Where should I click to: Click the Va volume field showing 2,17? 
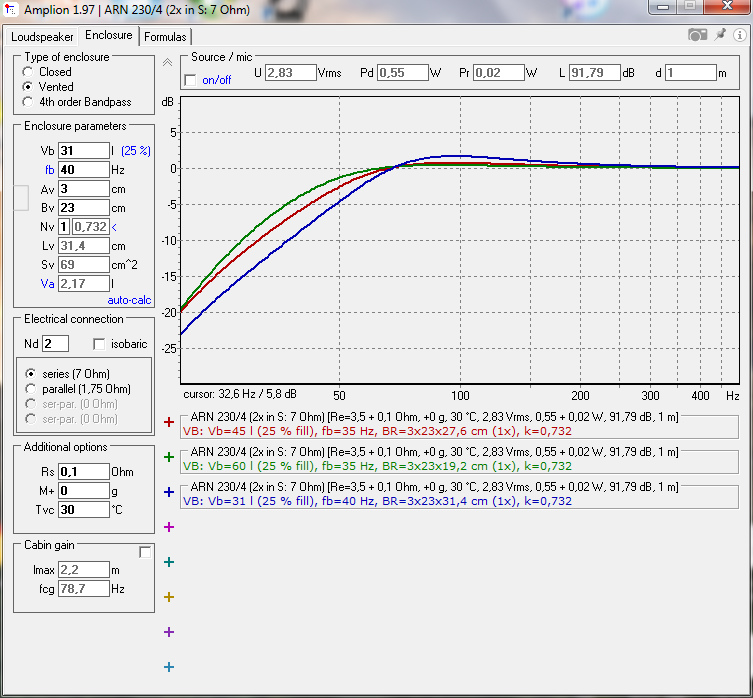(x=84, y=283)
